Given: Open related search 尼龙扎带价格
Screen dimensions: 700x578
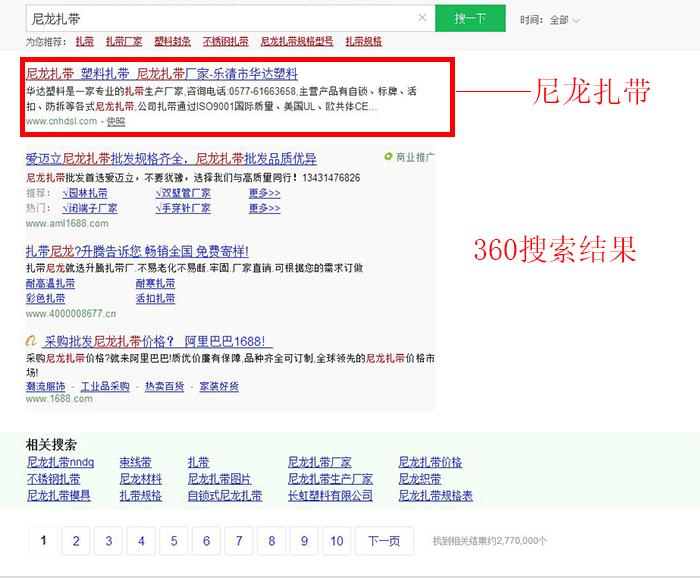Looking at the screenshot, I should tap(430, 462).
